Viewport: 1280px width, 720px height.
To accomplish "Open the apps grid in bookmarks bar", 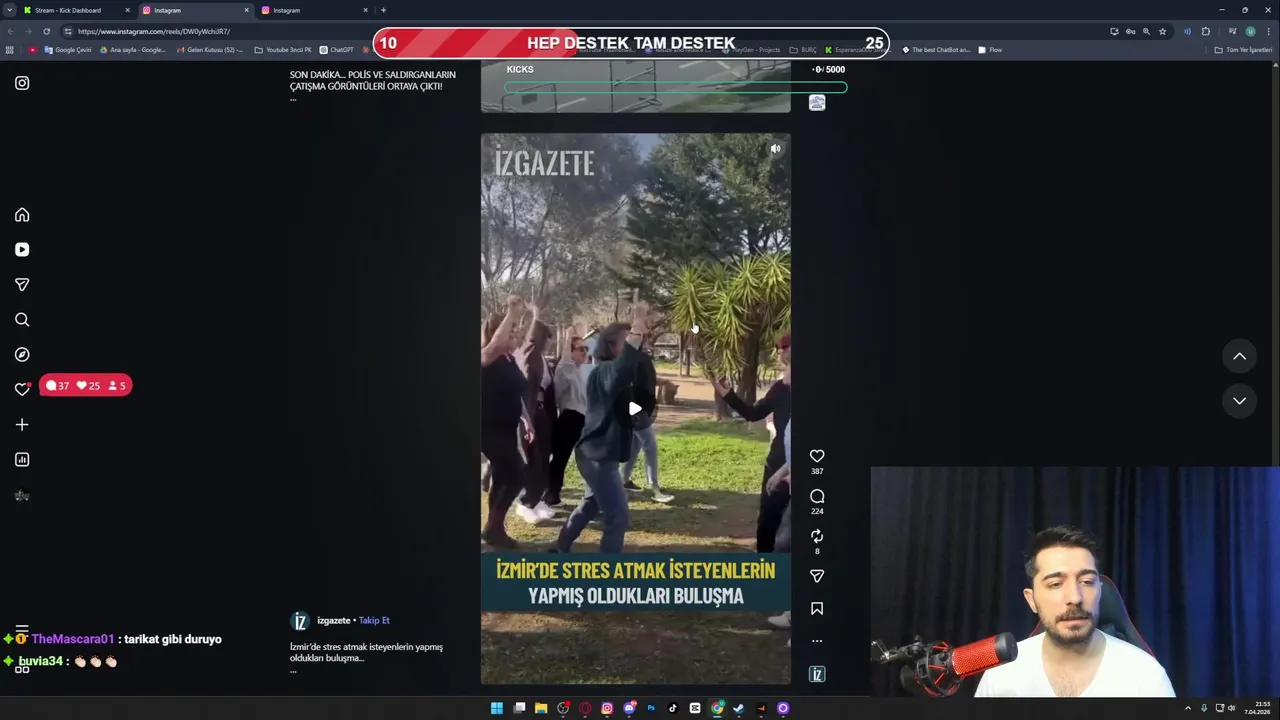I will tap(10, 50).
